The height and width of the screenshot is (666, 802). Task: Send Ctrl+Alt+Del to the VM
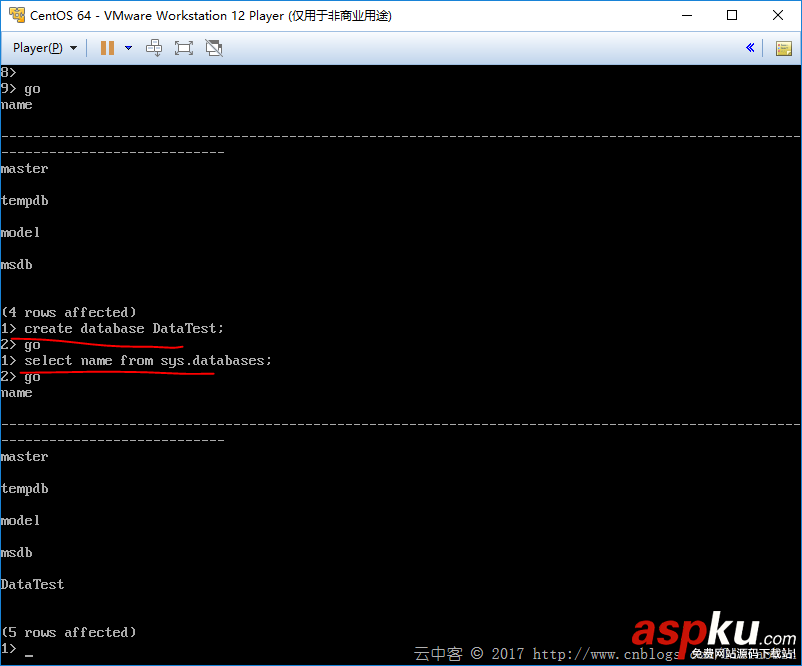point(154,48)
